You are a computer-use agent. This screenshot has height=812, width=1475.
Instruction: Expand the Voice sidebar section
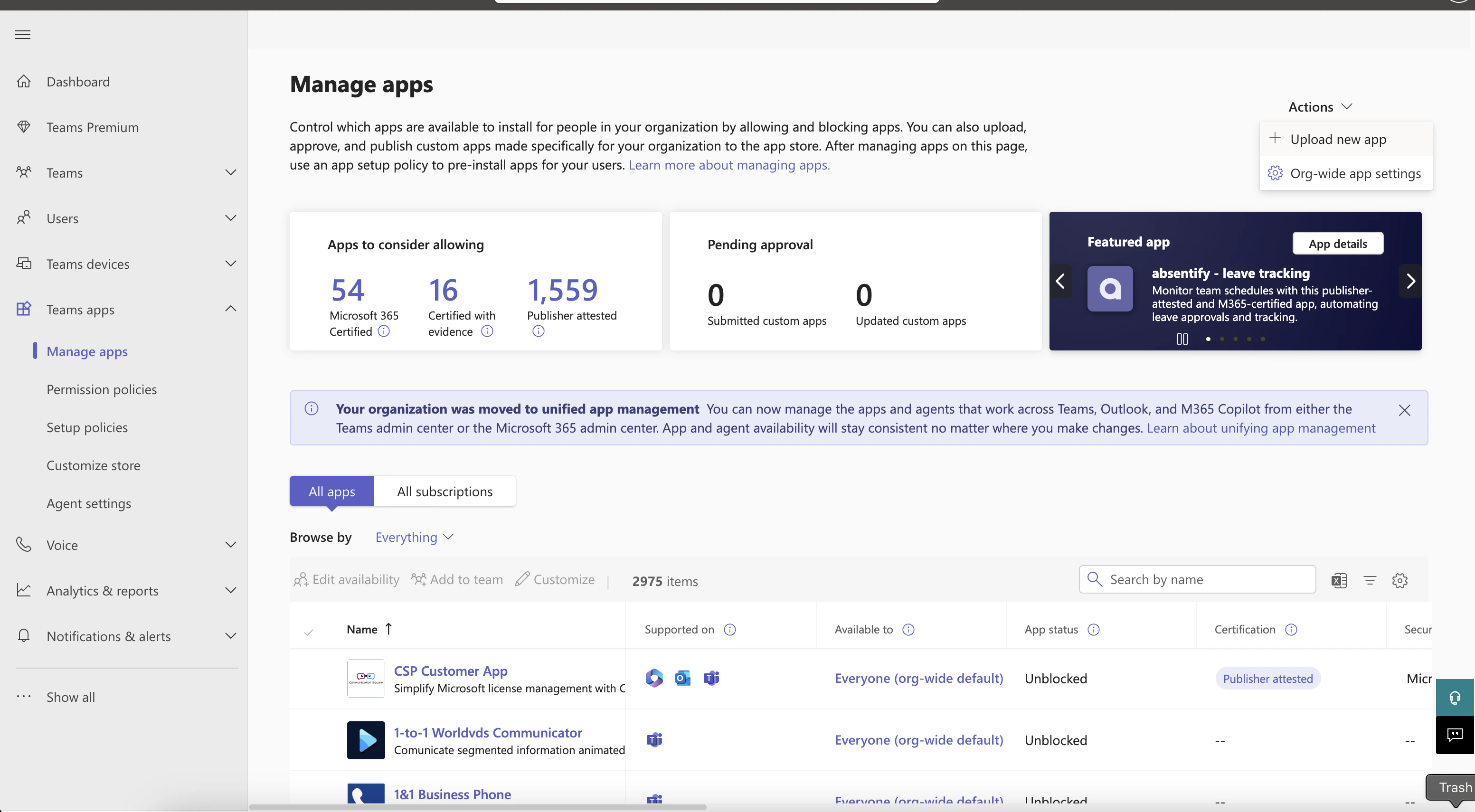click(231, 544)
